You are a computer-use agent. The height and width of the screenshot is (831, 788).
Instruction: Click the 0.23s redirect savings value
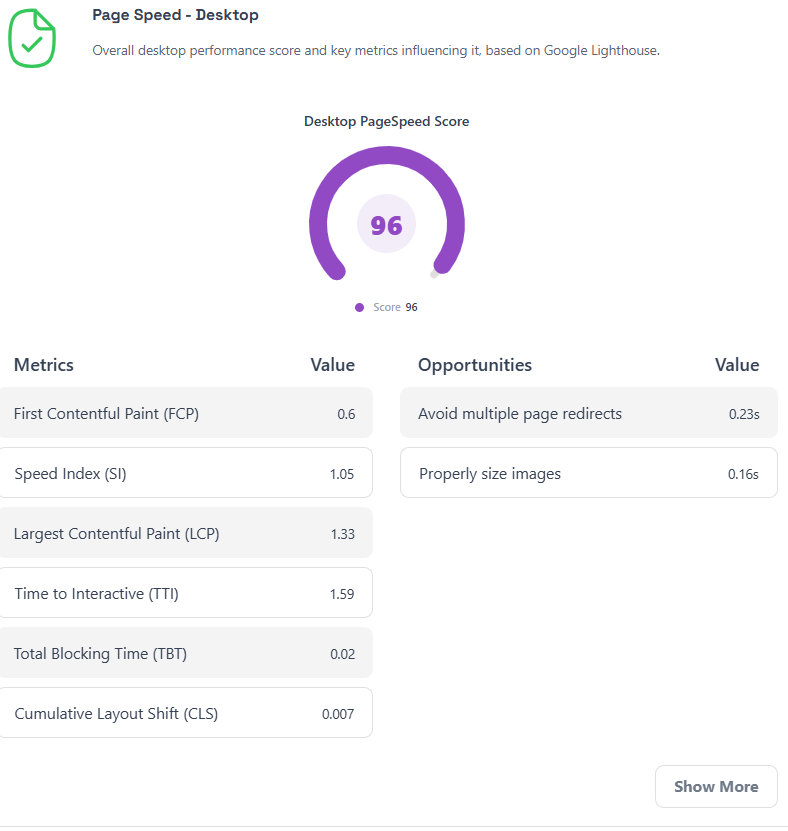(x=743, y=414)
